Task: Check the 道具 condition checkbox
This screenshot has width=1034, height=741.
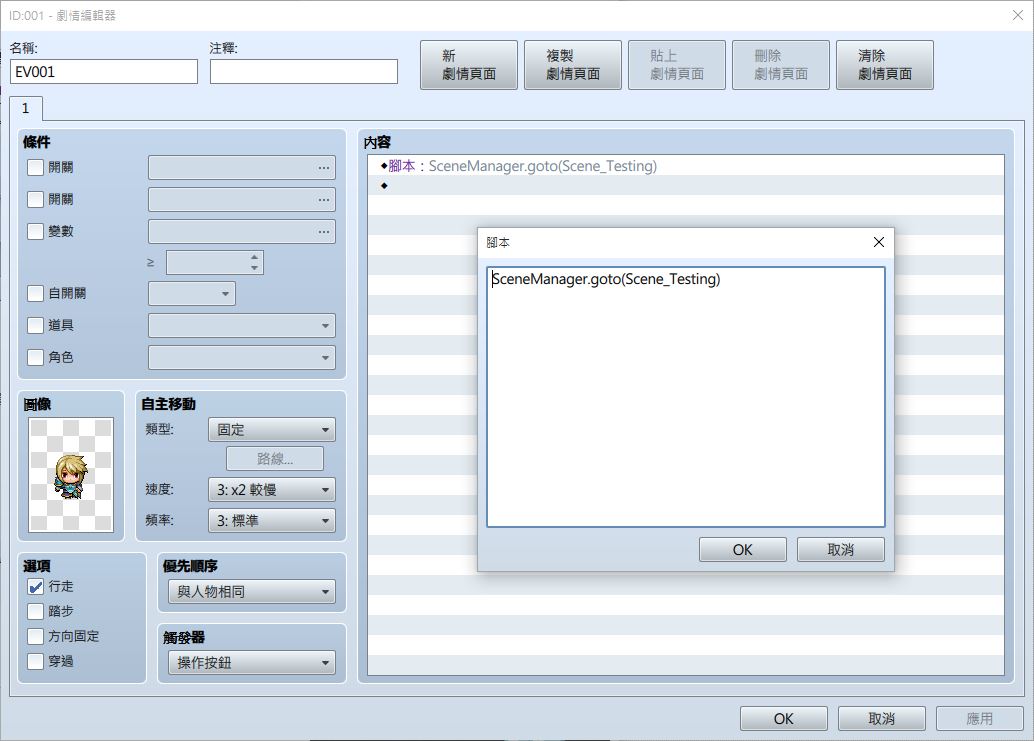Action: click(36, 325)
